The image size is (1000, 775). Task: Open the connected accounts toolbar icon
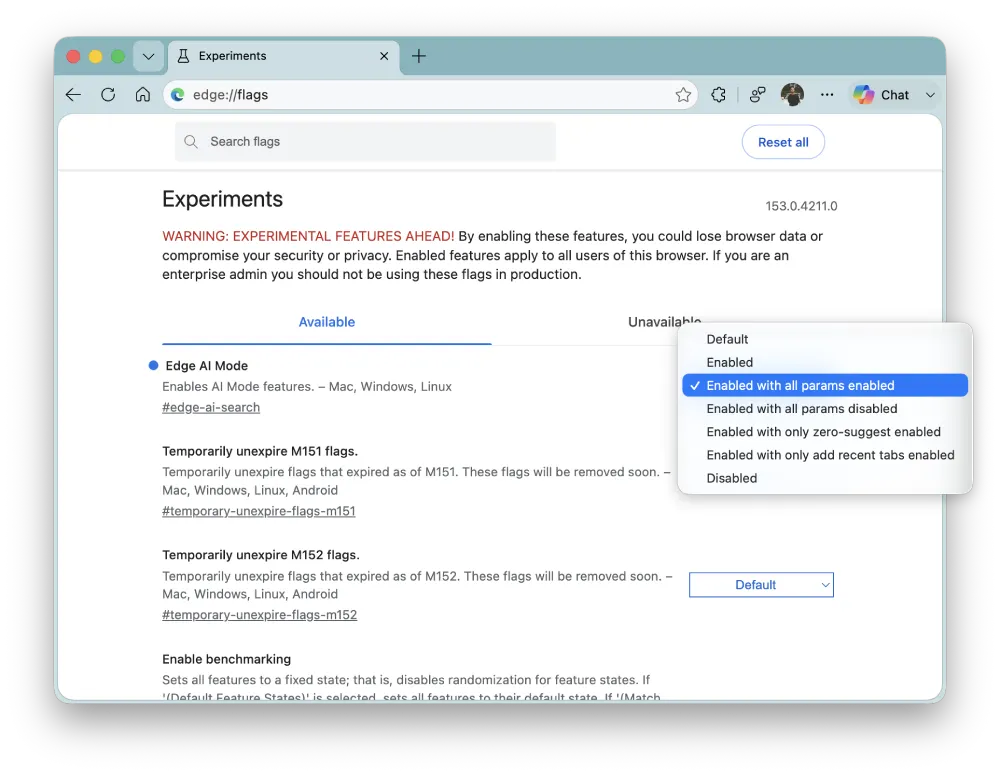(x=757, y=95)
